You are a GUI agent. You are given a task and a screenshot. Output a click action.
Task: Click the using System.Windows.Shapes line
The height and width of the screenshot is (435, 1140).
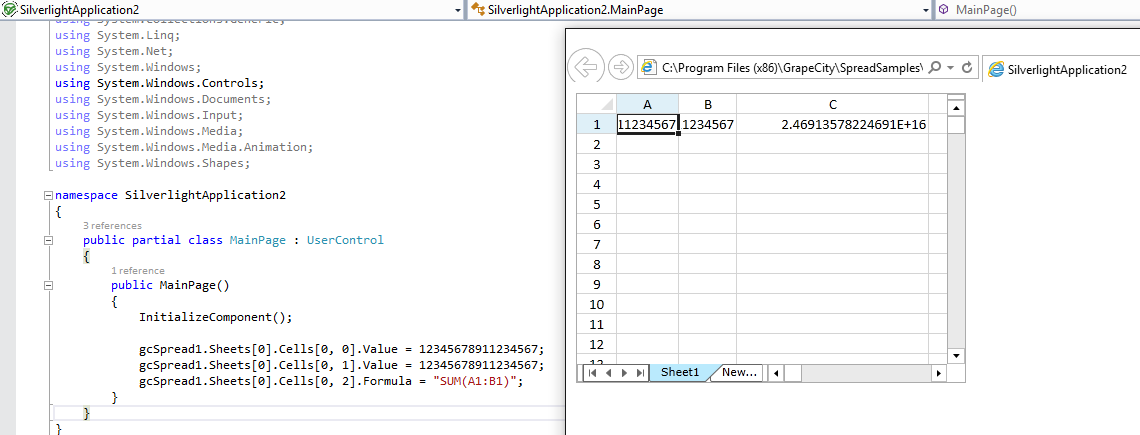[x=153, y=163]
